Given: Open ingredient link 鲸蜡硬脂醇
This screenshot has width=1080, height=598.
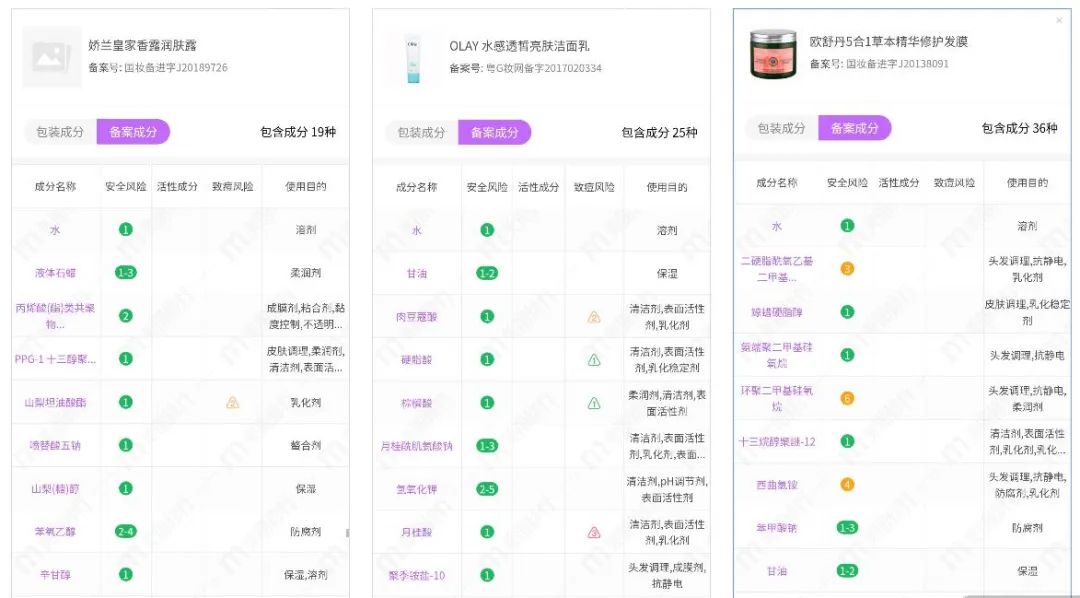Looking at the screenshot, I should [777, 312].
